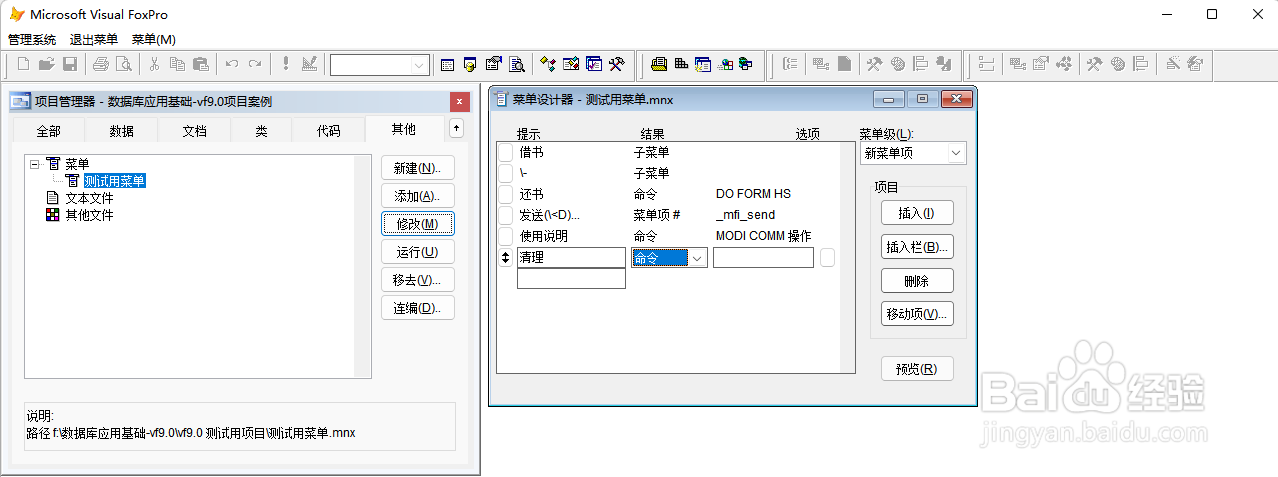Click the New file toolbar icon

coord(23,64)
